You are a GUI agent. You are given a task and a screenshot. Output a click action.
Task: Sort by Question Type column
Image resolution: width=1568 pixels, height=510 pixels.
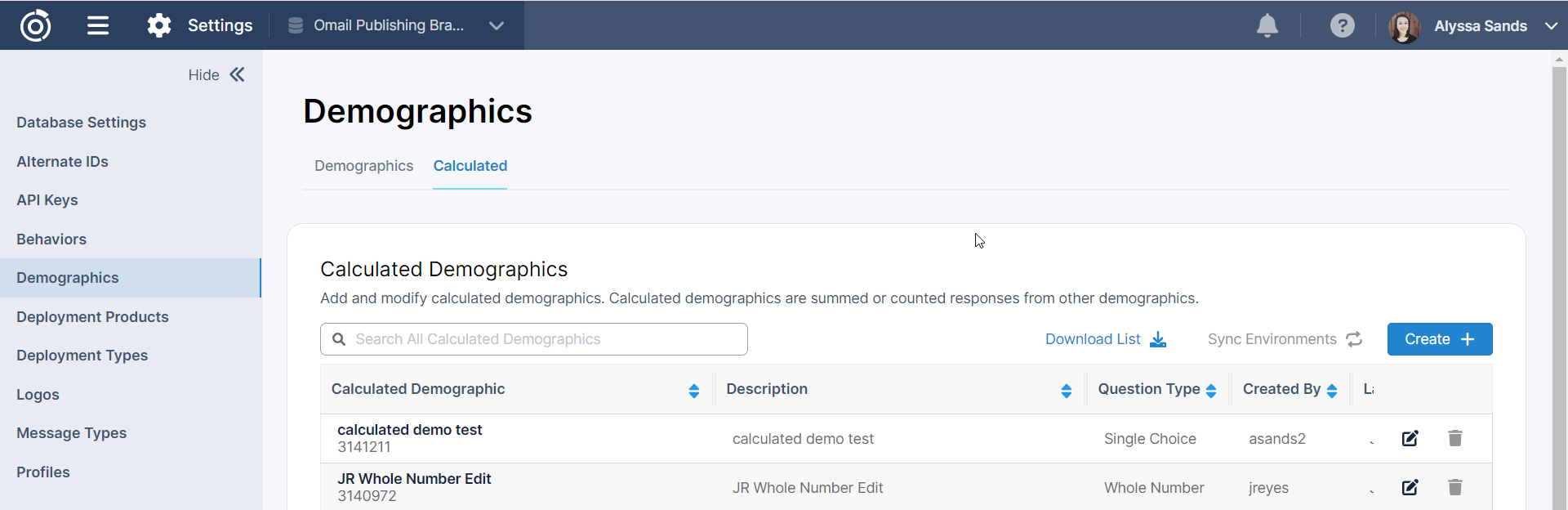pyautogui.click(x=1210, y=391)
